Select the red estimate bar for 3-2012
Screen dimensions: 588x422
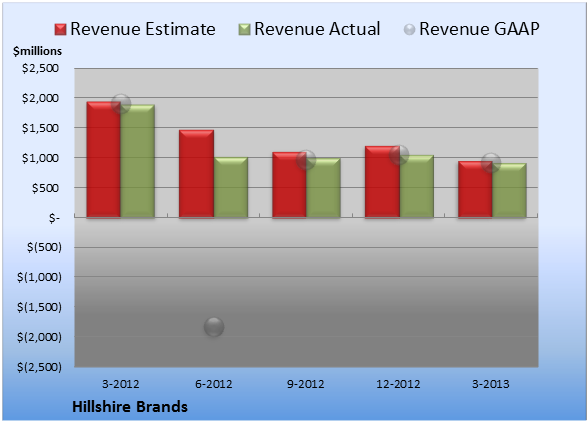tap(104, 159)
